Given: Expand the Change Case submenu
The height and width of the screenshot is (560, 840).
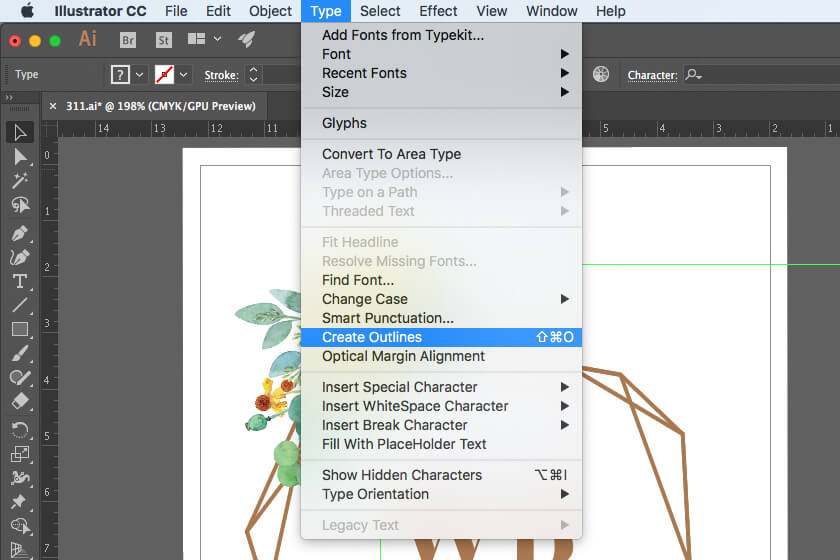Looking at the screenshot, I should 441,299.
